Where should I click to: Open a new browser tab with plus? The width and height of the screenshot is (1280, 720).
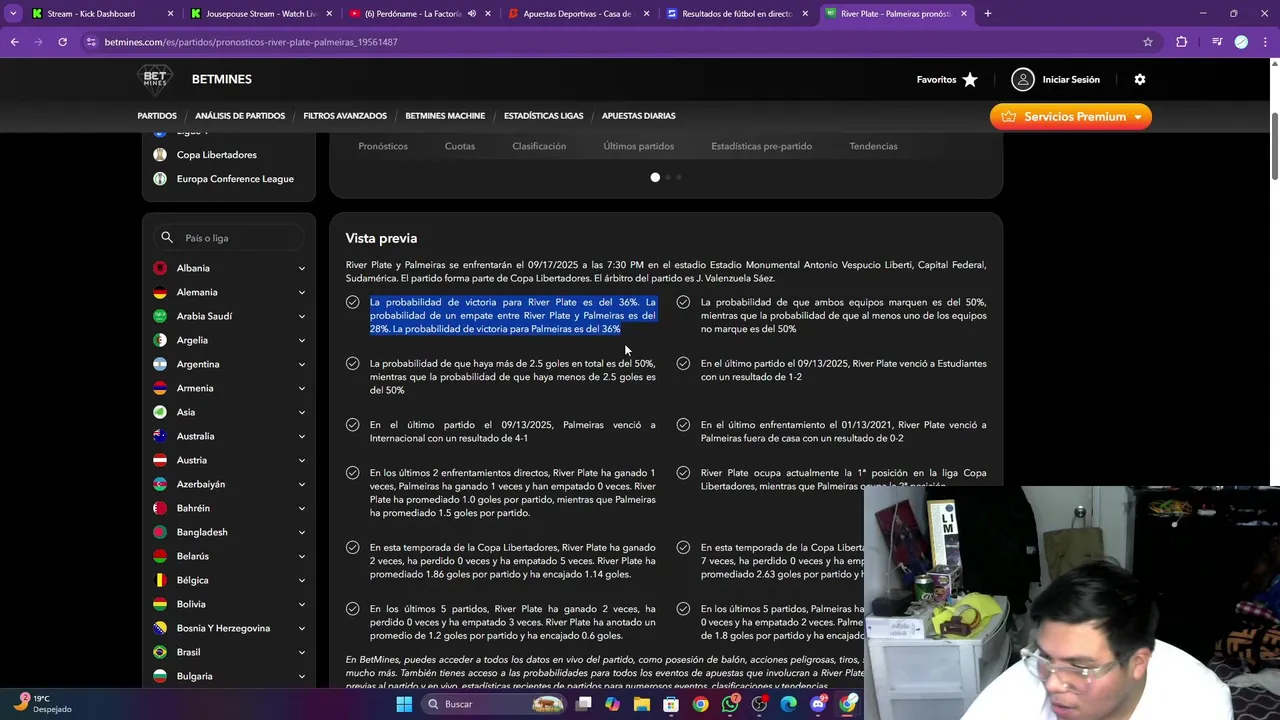(987, 14)
